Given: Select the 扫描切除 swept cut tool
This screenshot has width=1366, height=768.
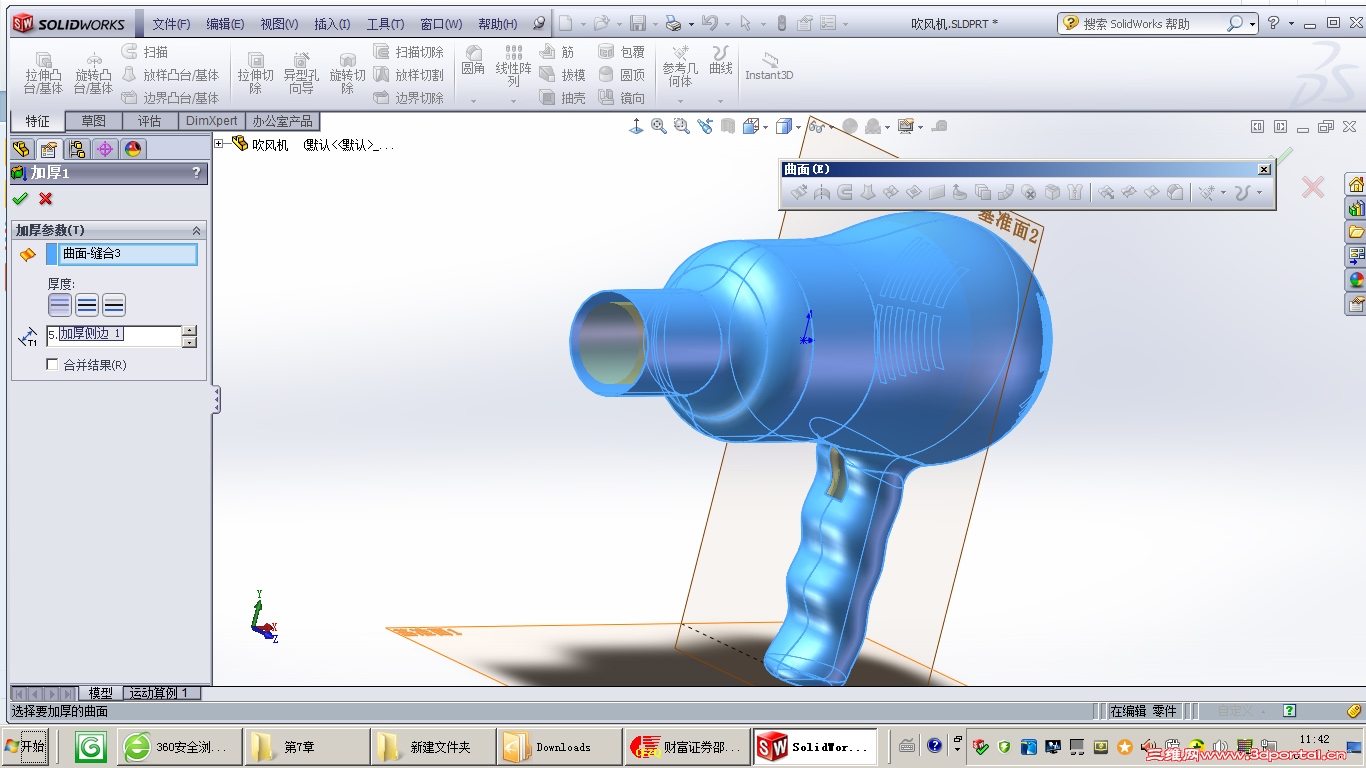Looking at the screenshot, I should [x=409, y=52].
